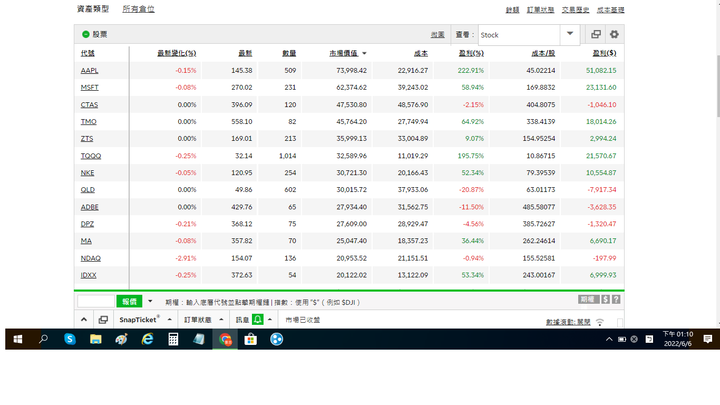Open Calculator from the taskbar
The image size is (720, 405).
(173, 339)
